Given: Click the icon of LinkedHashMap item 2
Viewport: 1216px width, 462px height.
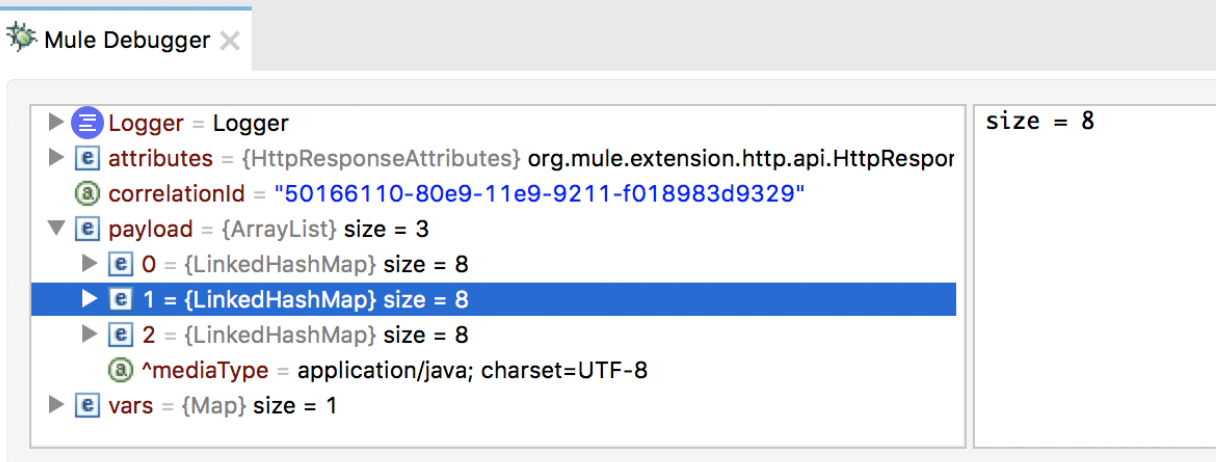Looking at the screenshot, I should coord(120,334).
